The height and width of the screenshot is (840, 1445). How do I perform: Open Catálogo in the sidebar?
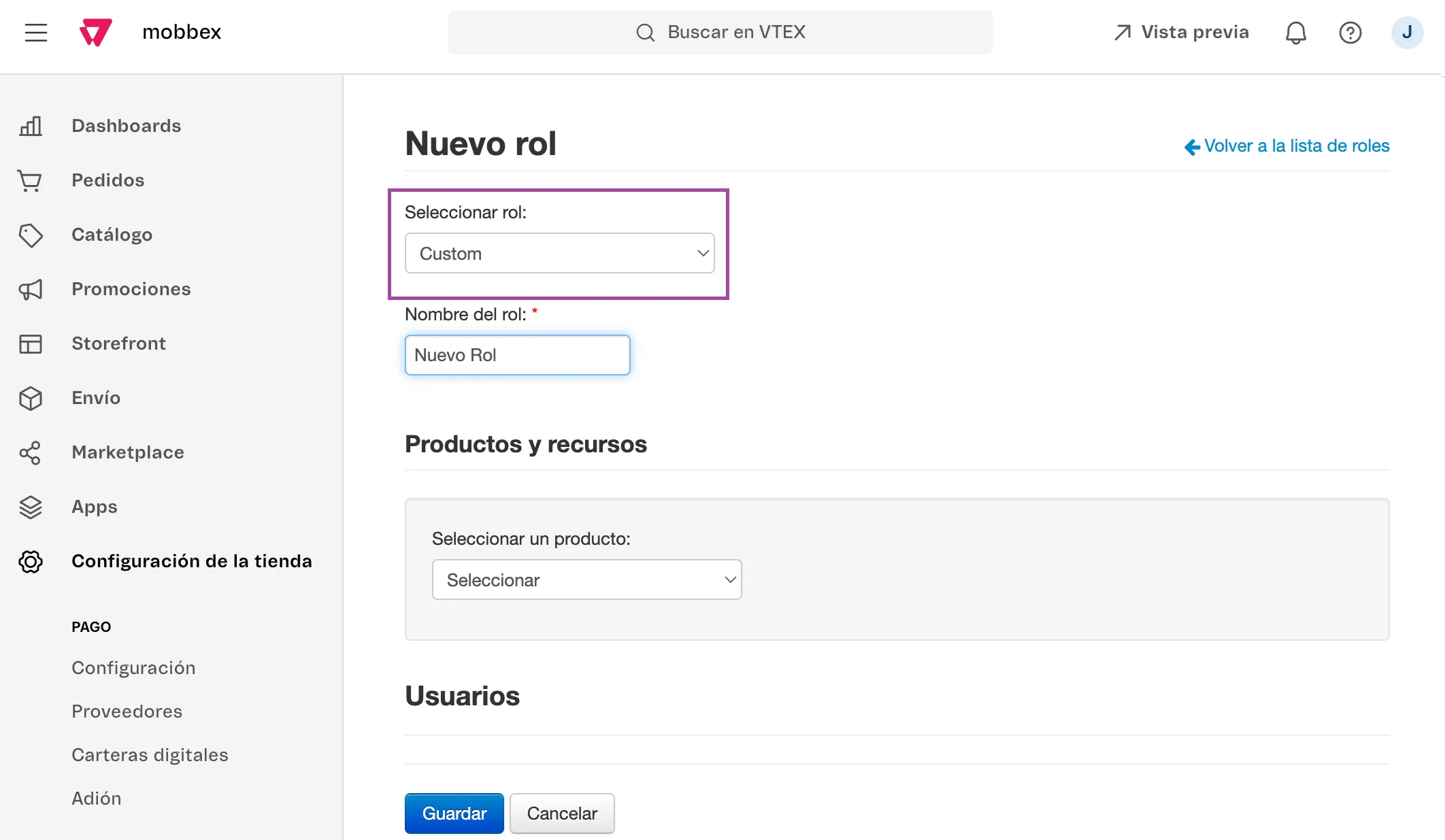tap(112, 235)
